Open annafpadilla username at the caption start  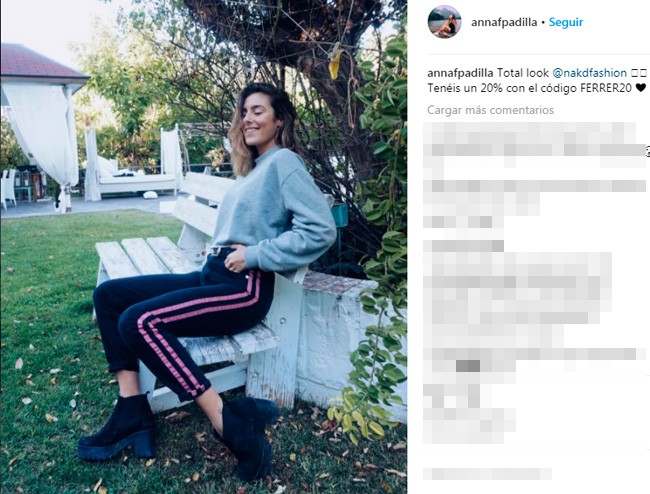tap(460, 73)
